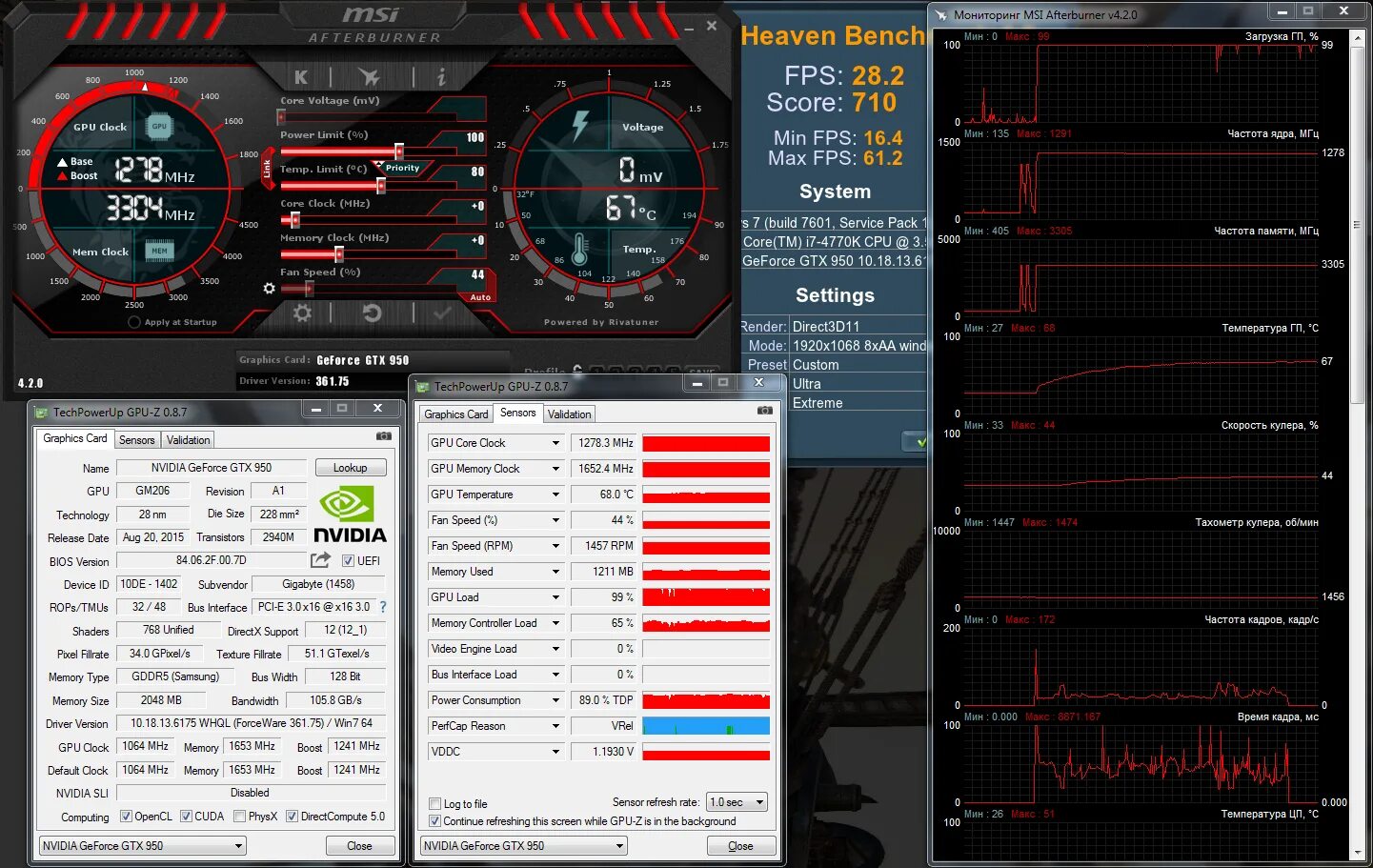Click the Memory Clock slider handle
Viewport: 1373px width, 868px height.
pyautogui.click(x=338, y=254)
